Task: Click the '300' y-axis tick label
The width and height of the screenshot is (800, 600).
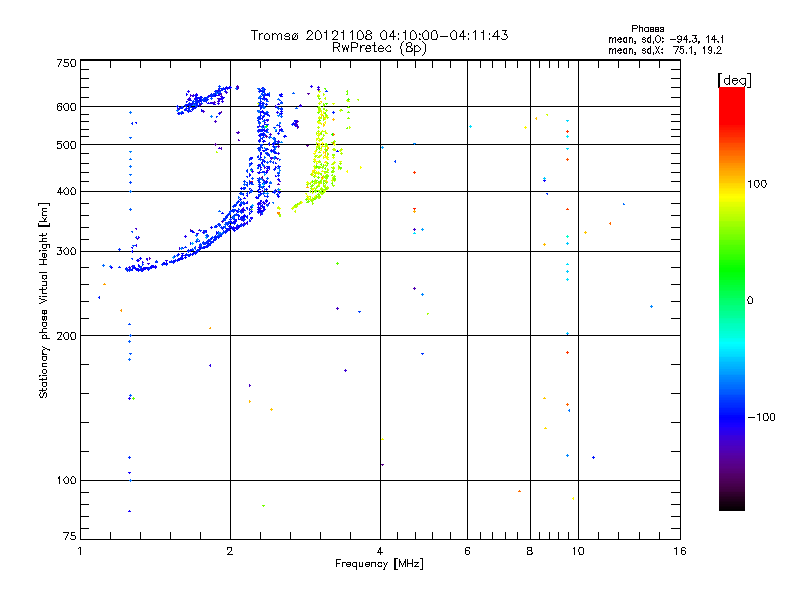Action: pyautogui.click(x=66, y=252)
